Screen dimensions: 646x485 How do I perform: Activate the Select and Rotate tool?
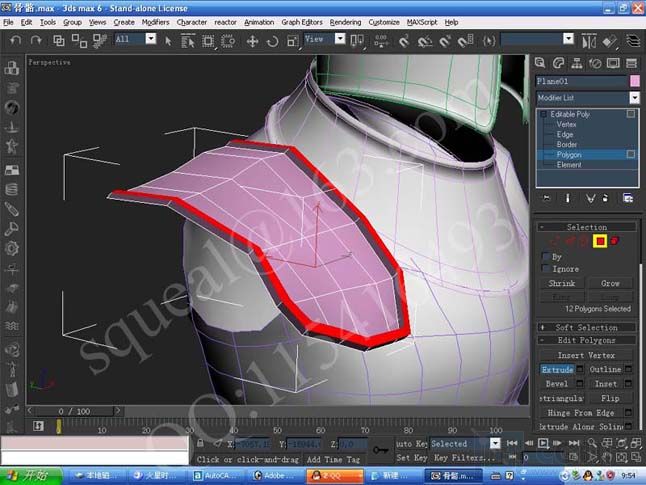[272, 41]
